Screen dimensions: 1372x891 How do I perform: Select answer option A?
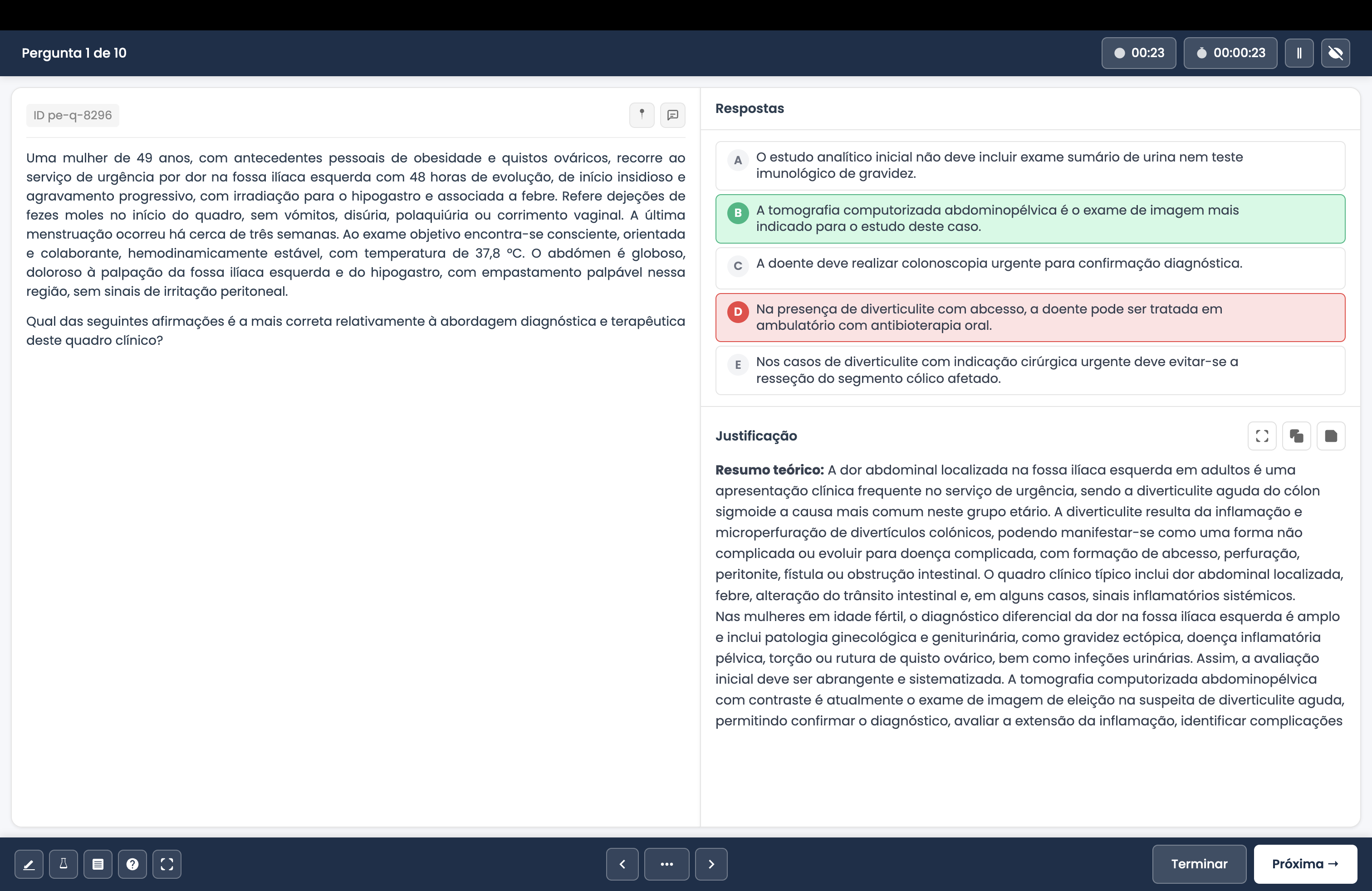(x=1029, y=166)
